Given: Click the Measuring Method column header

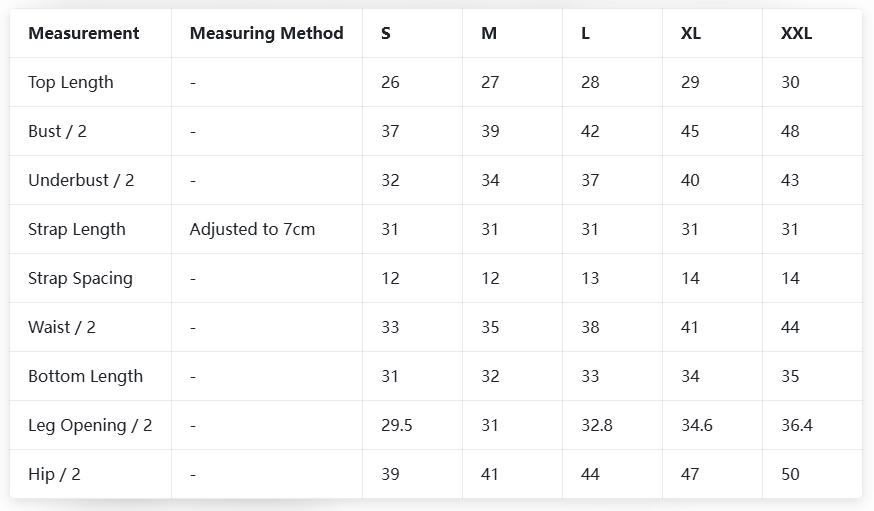Looking at the screenshot, I should (x=266, y=33).
